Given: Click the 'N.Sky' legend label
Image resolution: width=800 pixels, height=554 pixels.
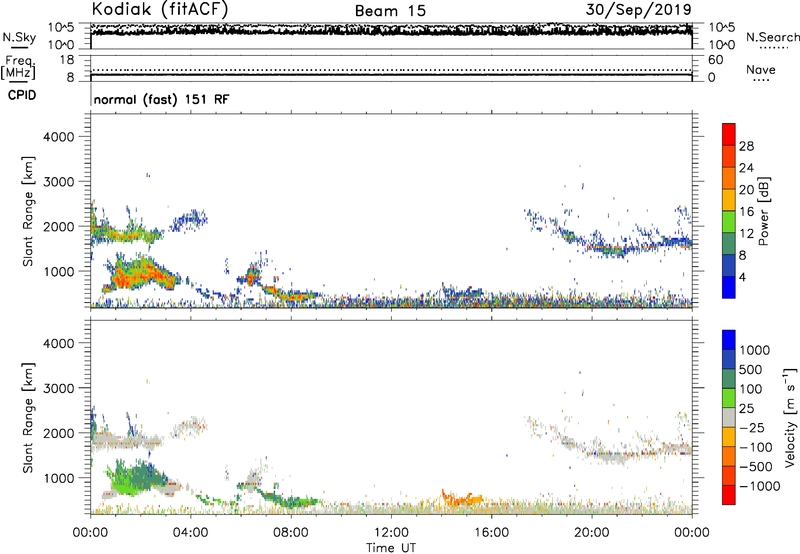Looking at the screenshot, I should coord(19,37).
